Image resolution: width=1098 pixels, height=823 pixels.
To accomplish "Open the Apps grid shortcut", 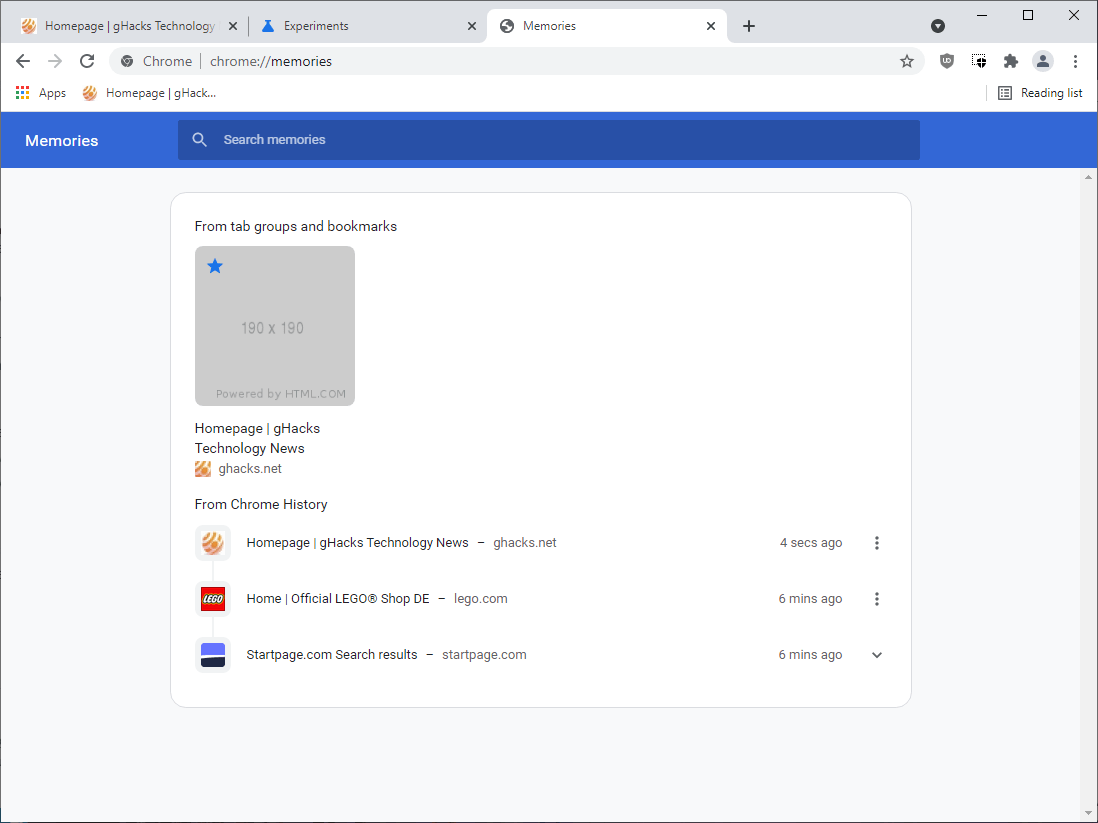I will click(41, 92).
